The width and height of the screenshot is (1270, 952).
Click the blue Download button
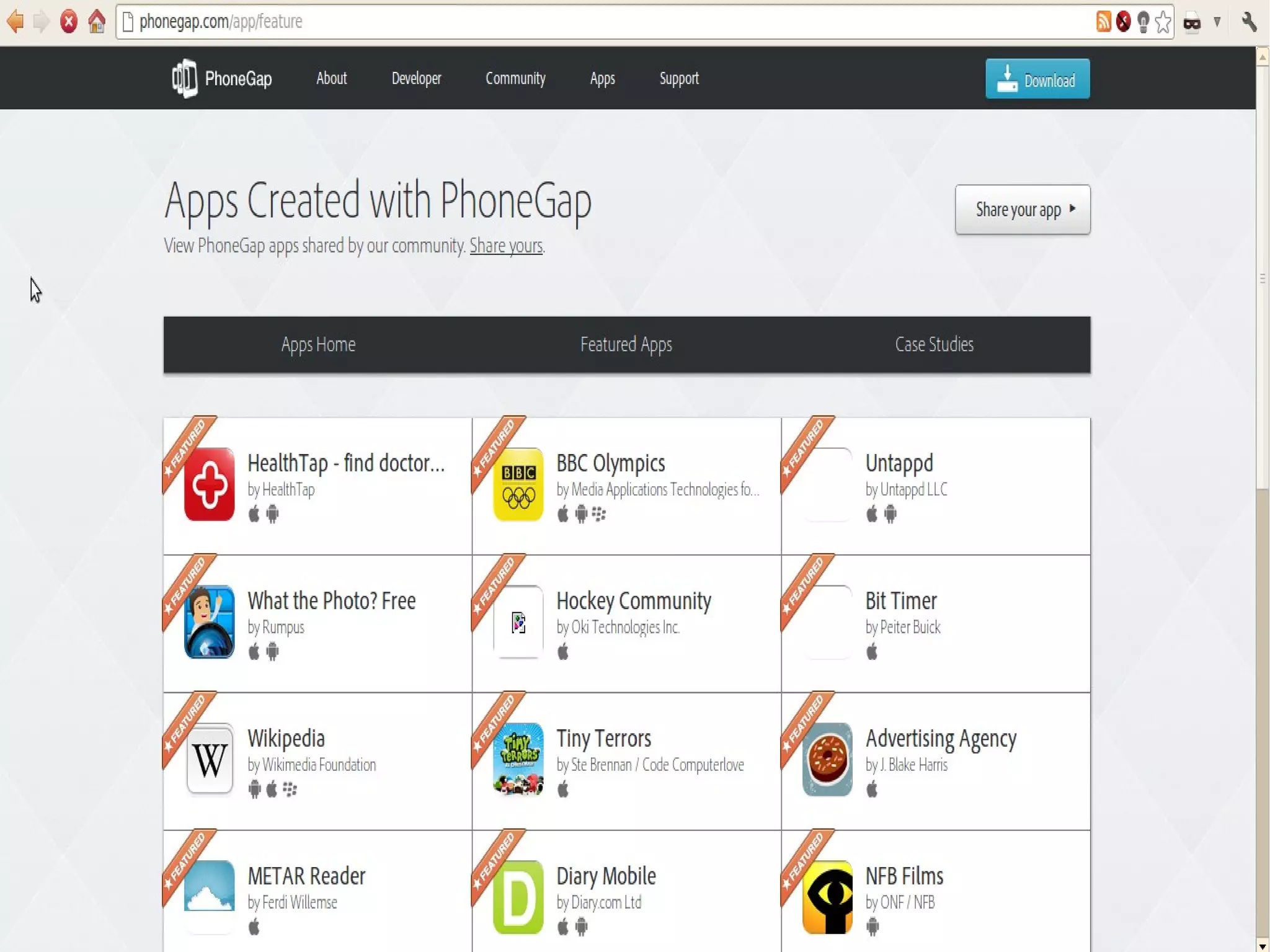coord(1037,79)
